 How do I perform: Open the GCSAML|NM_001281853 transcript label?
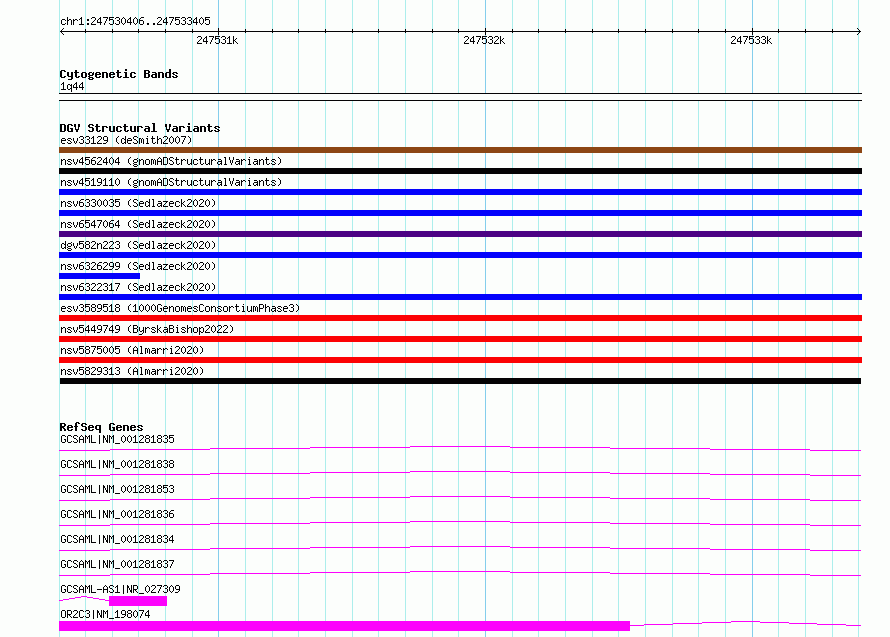[117, 489]
